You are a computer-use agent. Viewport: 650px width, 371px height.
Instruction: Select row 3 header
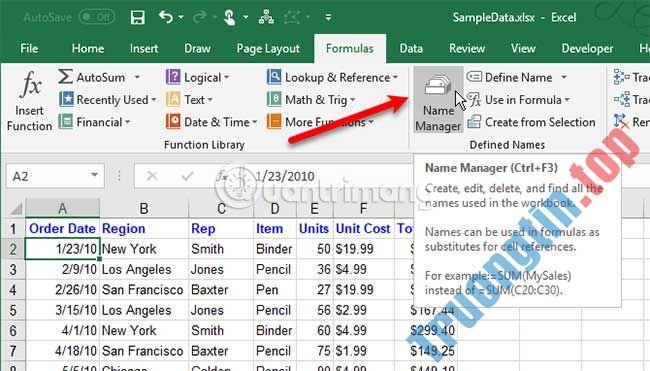click(x=13, y=269)
